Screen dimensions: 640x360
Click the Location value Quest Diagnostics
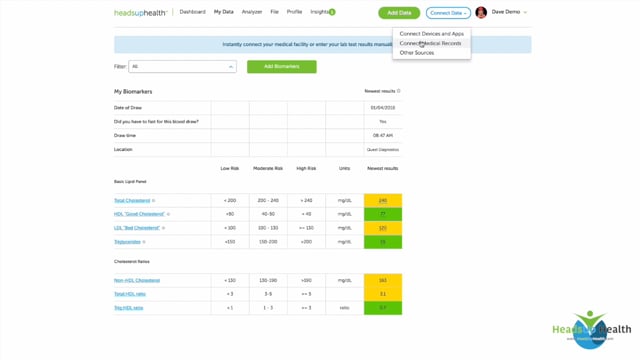tap(383, 149)
